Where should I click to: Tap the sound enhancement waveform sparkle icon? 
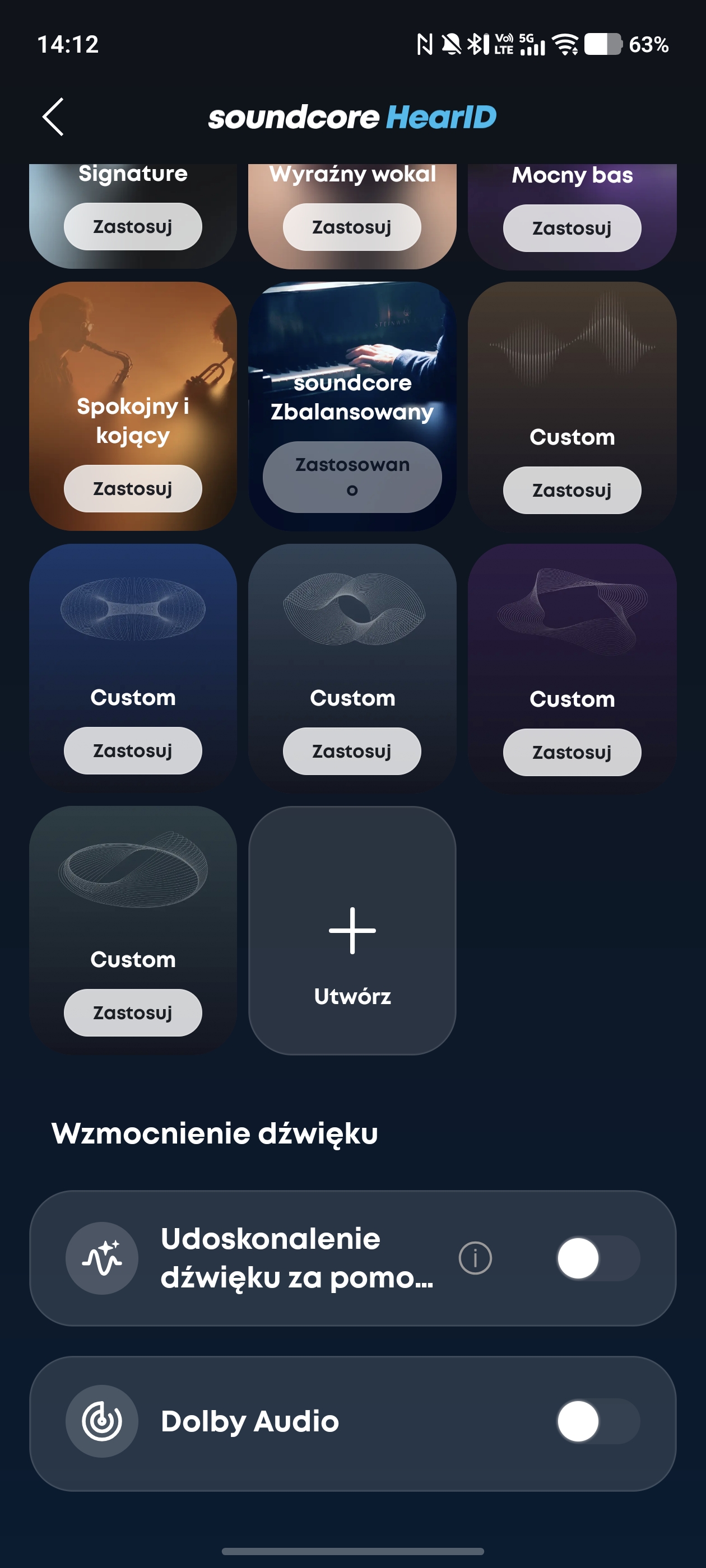click(102, 1258)
